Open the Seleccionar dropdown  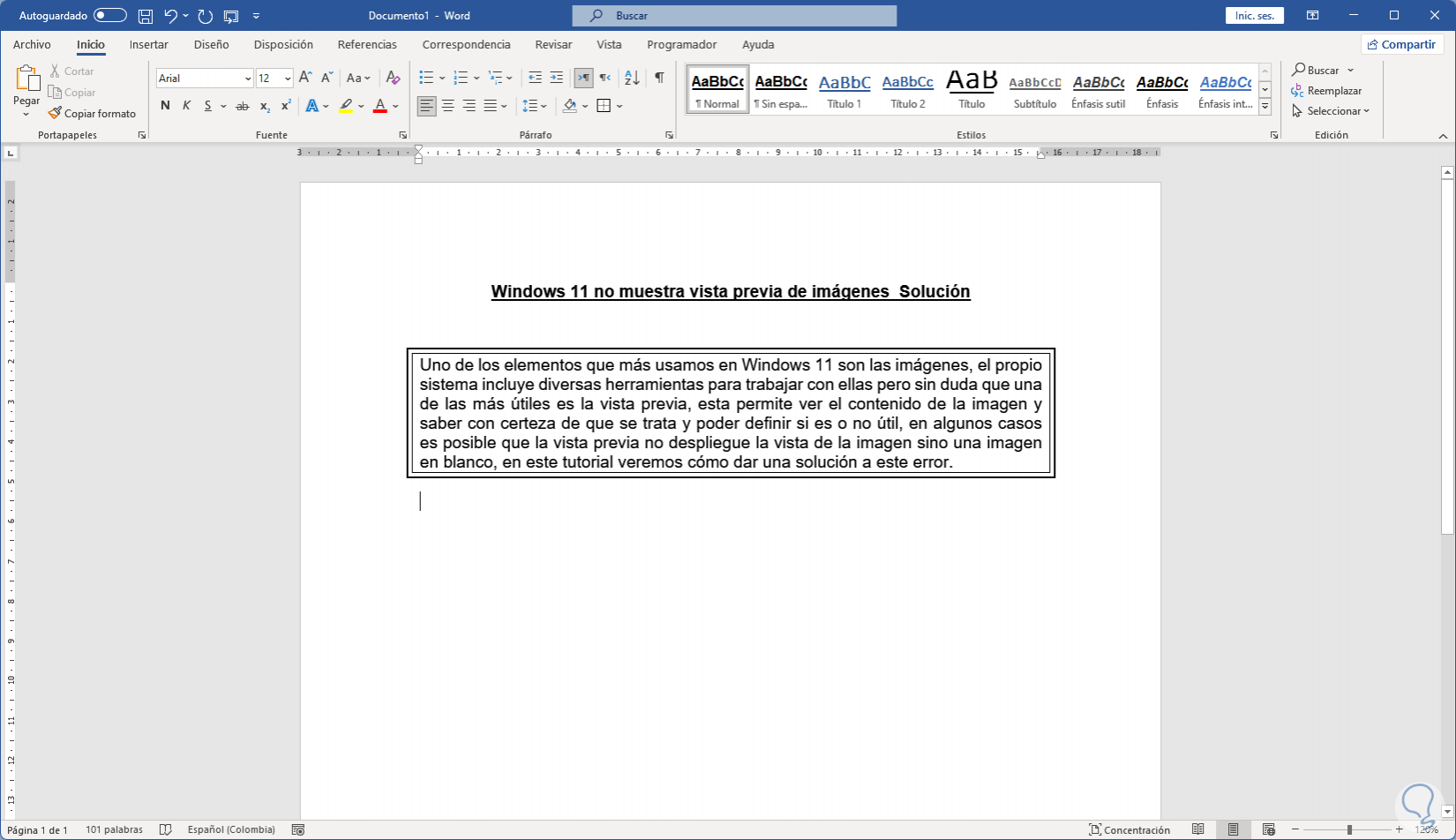click(x=1331, y=111)
